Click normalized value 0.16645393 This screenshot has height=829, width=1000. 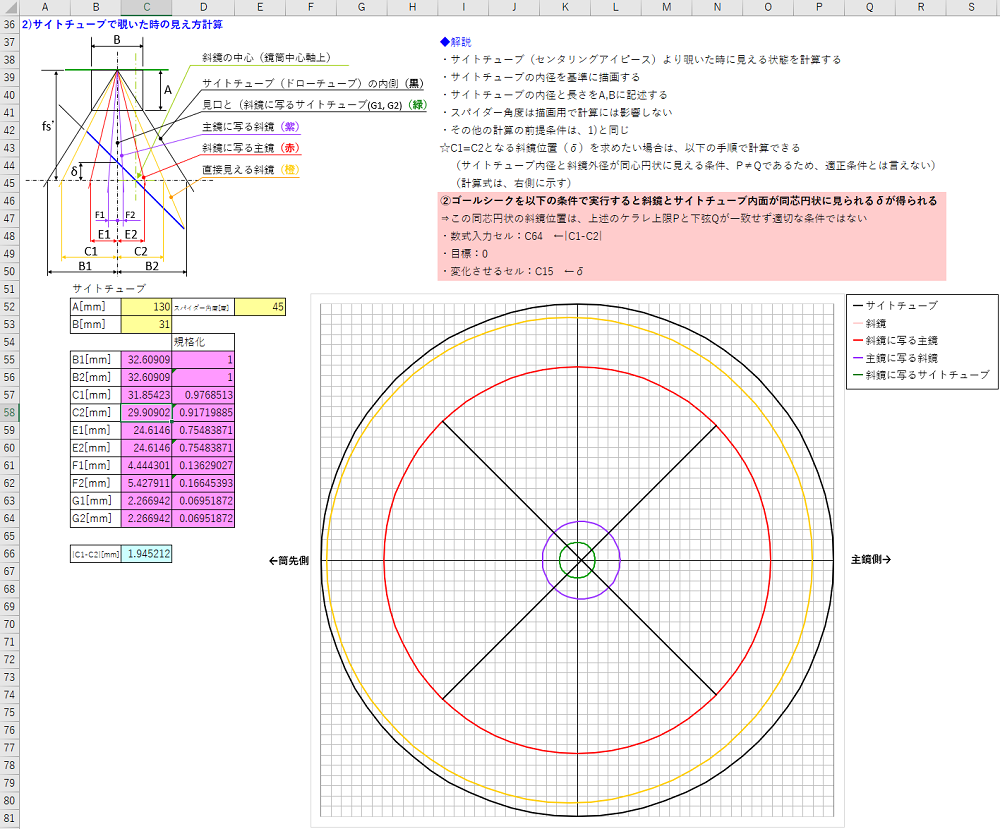coord(203,483)
